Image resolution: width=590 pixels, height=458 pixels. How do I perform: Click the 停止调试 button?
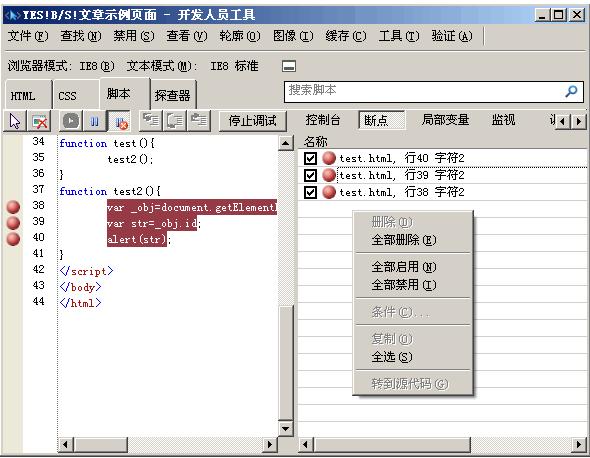pyautogui.click(x=252, y=121)
